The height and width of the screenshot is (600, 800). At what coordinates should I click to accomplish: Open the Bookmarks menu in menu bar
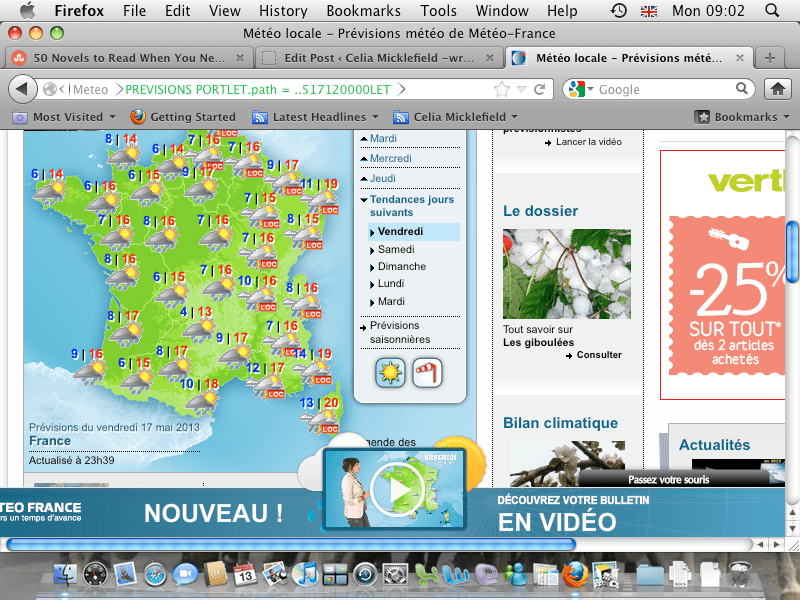tap(363, 10)
